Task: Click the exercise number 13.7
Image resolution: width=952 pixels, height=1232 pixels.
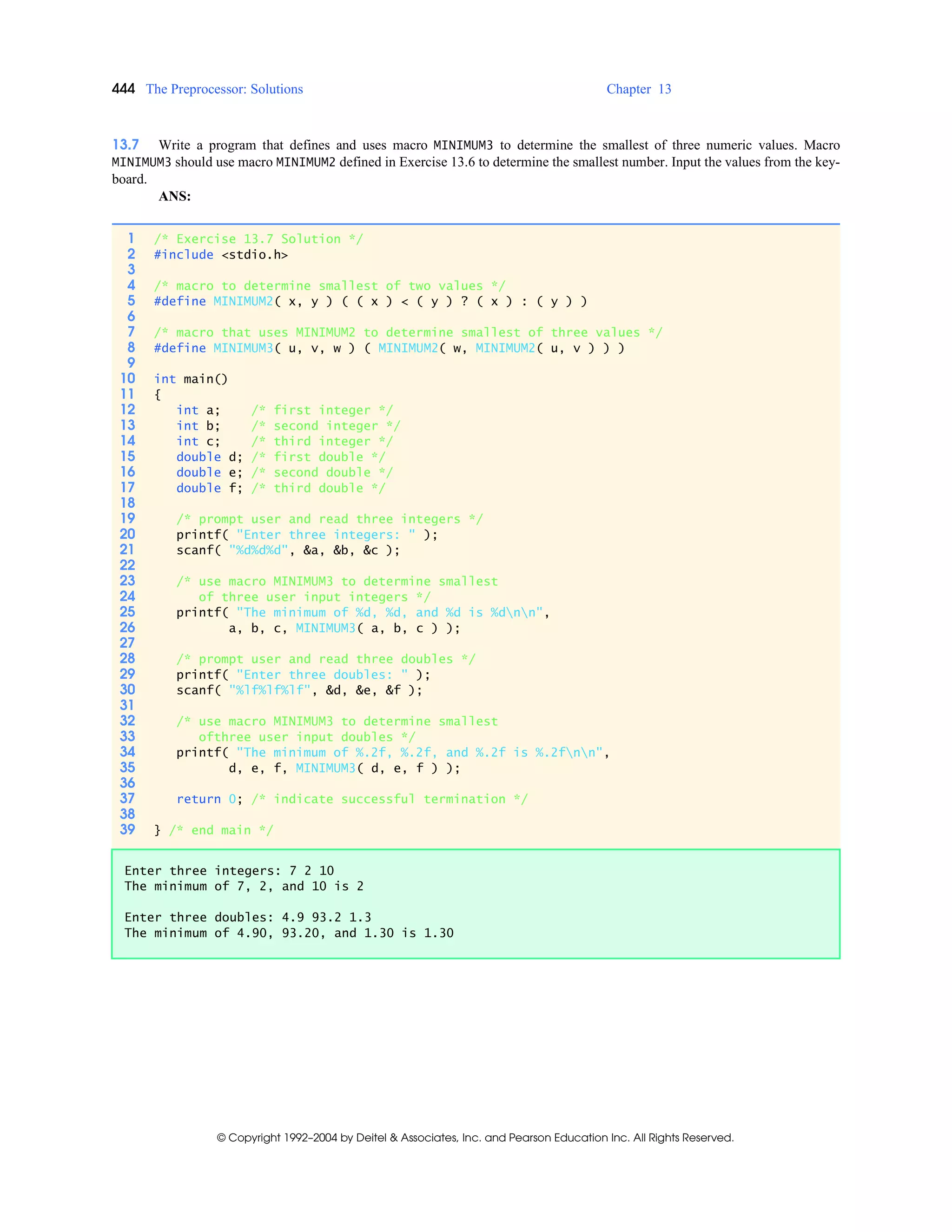Action: click(x=125, y=145)
